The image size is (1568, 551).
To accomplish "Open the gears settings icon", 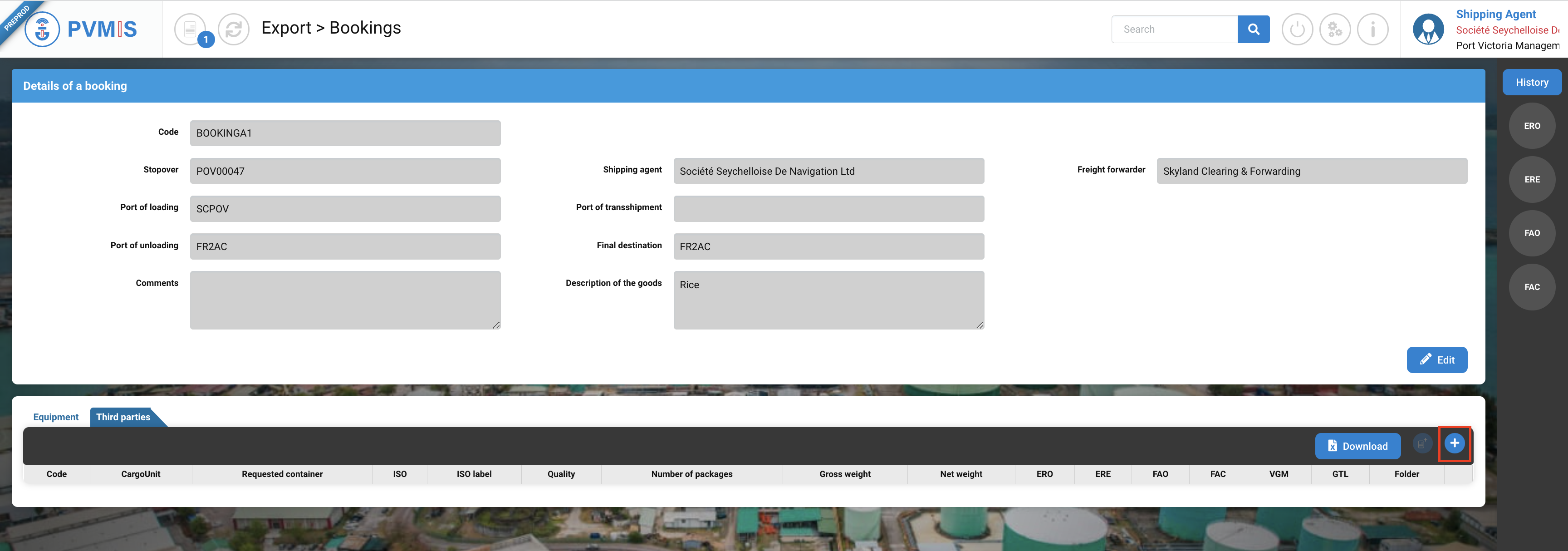I will pyautogui.click(x=1335, y=29).
